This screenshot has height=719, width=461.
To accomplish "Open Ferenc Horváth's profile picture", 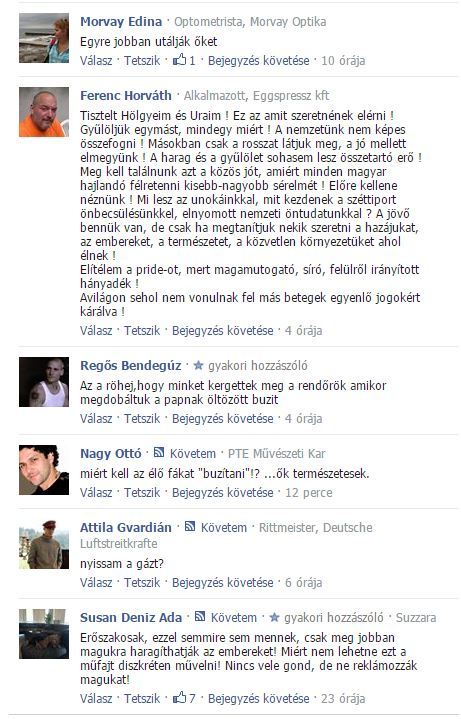I will [x=44, y=112].
